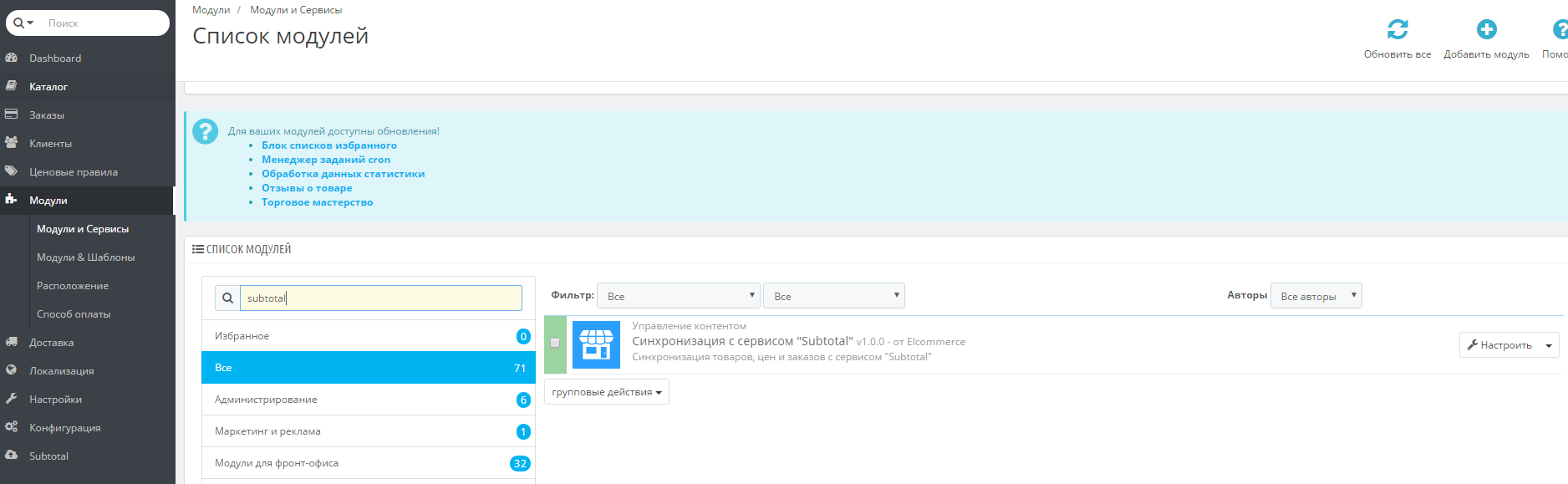The width and height of the screenshot is (1568, 484).
Task: Open the sidebar search options caret
Action: [x=30, y=23]
